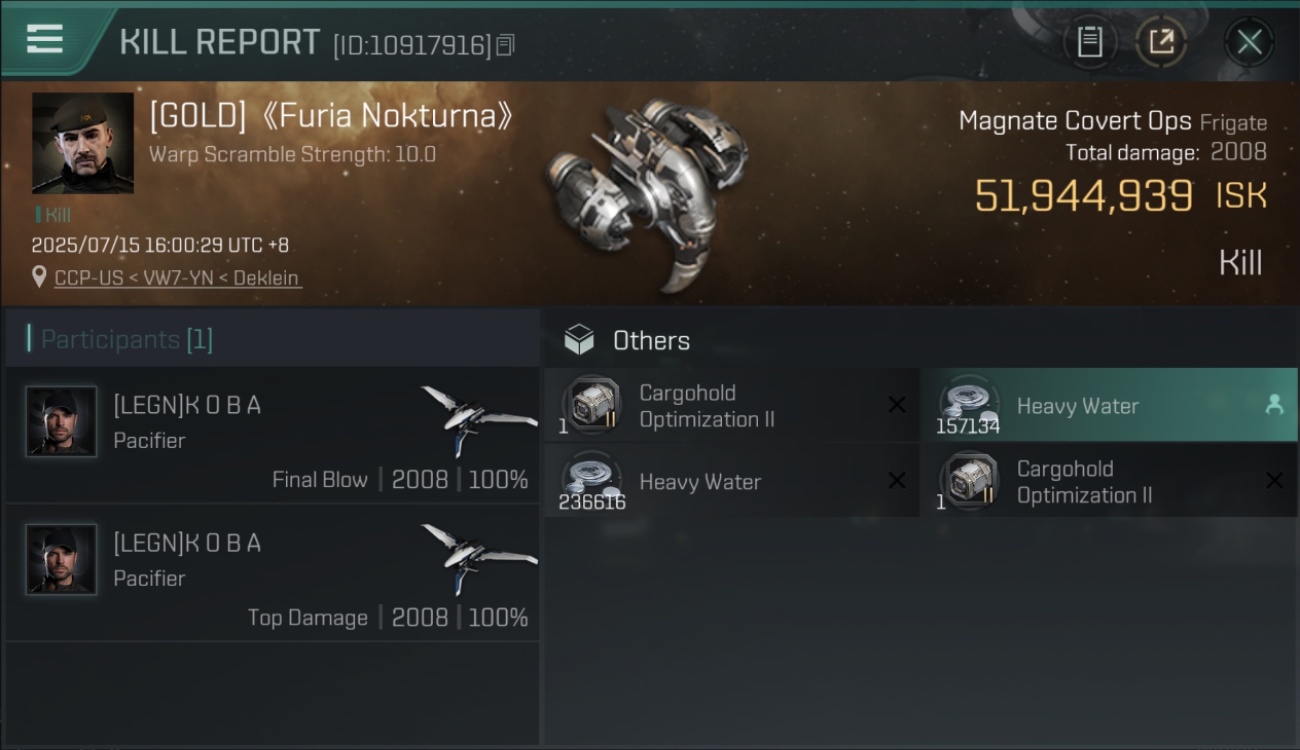This screenshot has width=1300, height=750.
Task: Select the Heavy Water 236616 item
Action: [x=731, y=481]
